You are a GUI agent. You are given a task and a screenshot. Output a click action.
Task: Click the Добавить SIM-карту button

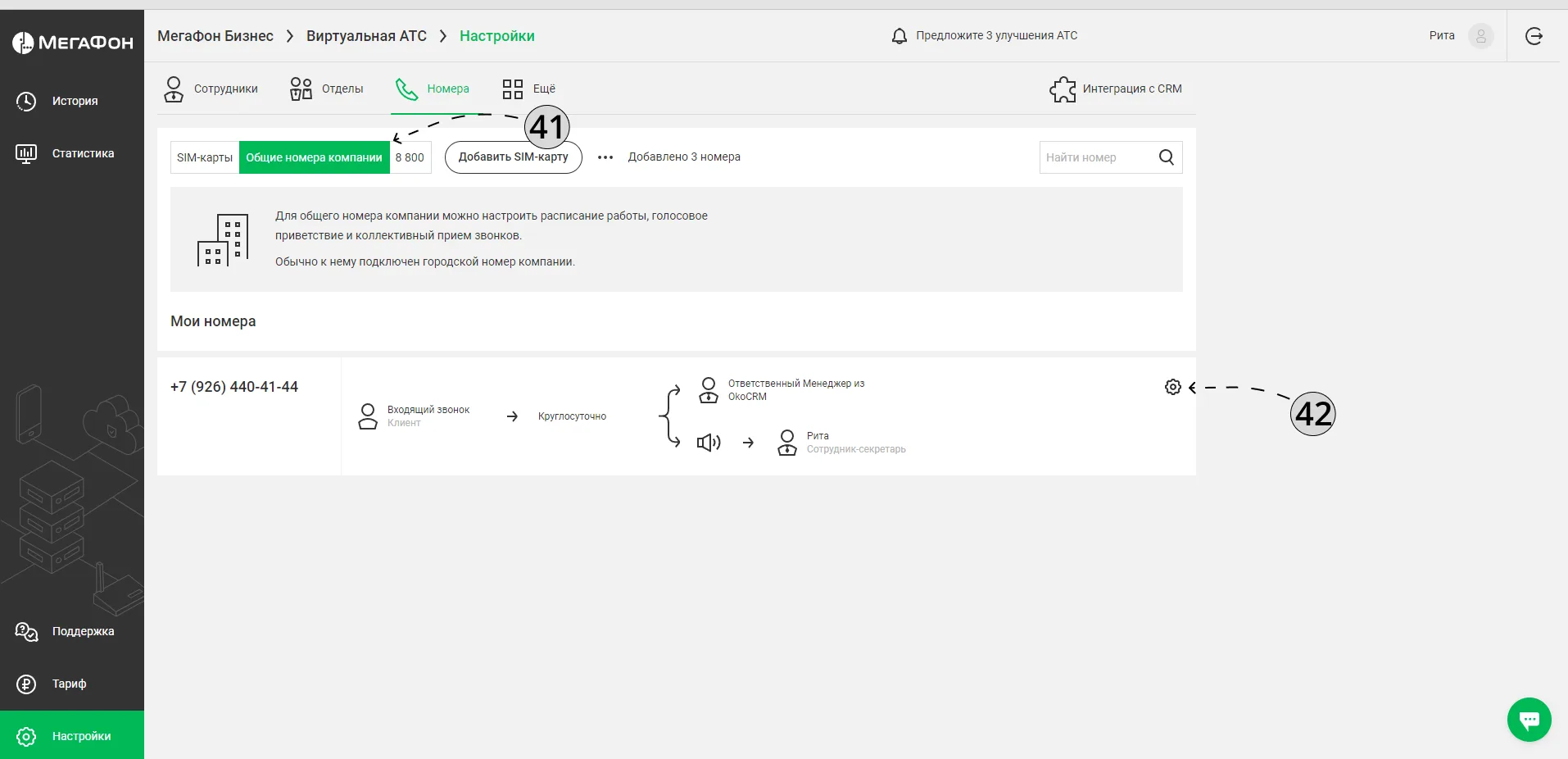[x=513, y=157]
